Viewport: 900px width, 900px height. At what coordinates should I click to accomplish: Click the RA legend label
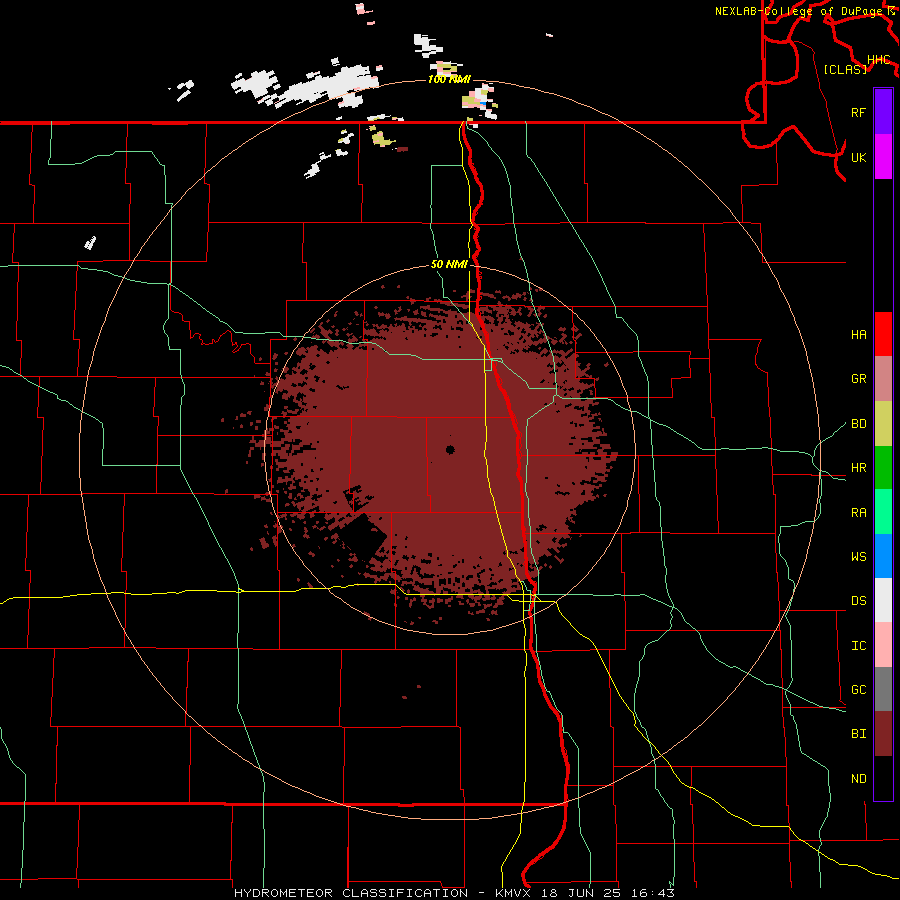pos(859,513)
